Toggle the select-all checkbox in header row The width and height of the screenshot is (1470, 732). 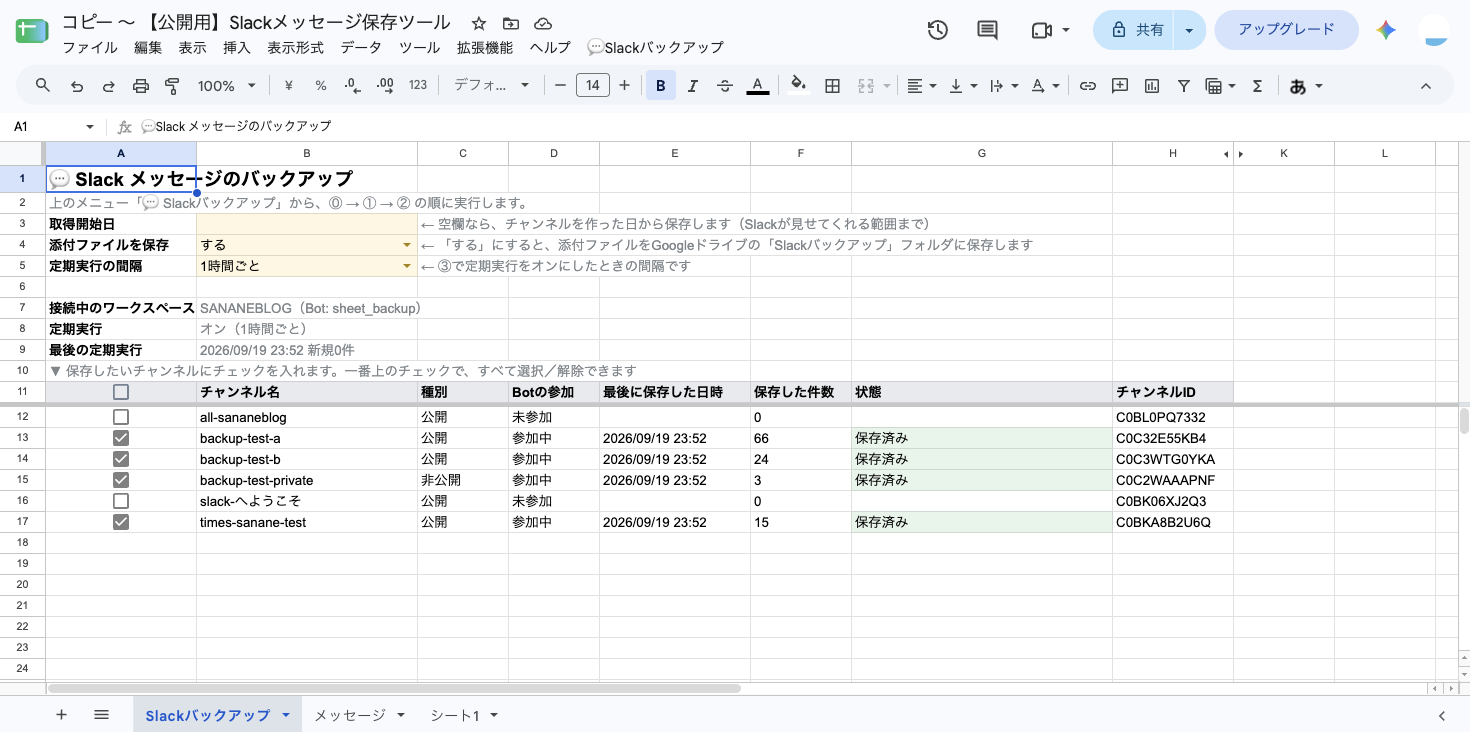pos(121,392)
